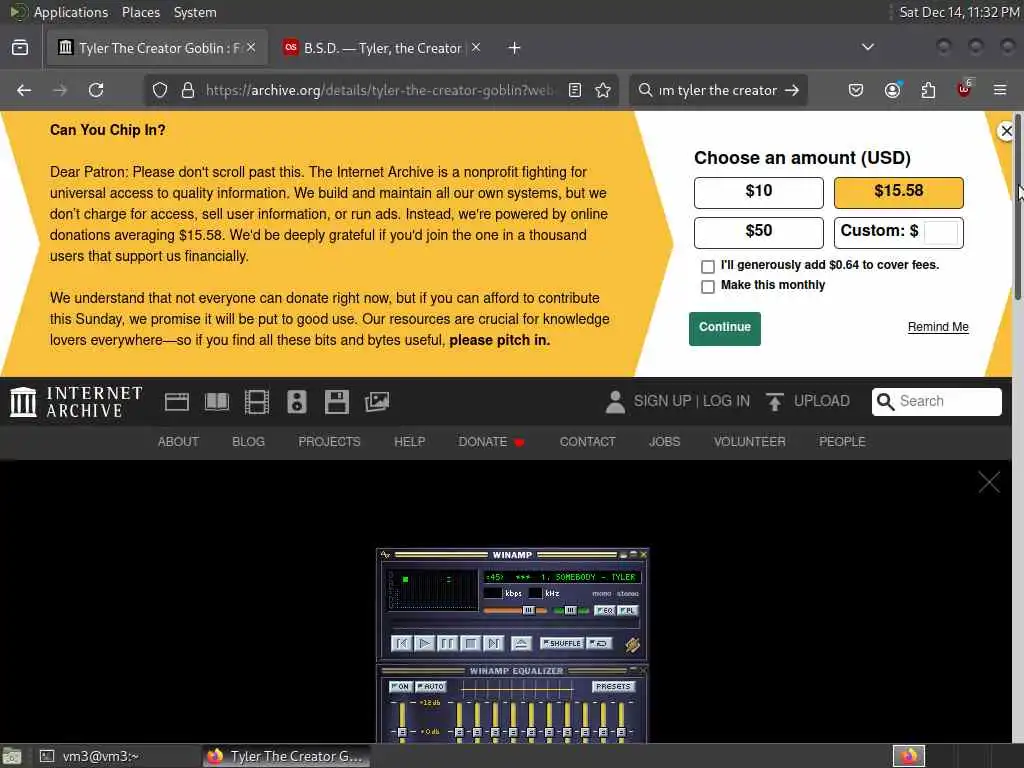Toggle Firefox reader view icon

575,90
